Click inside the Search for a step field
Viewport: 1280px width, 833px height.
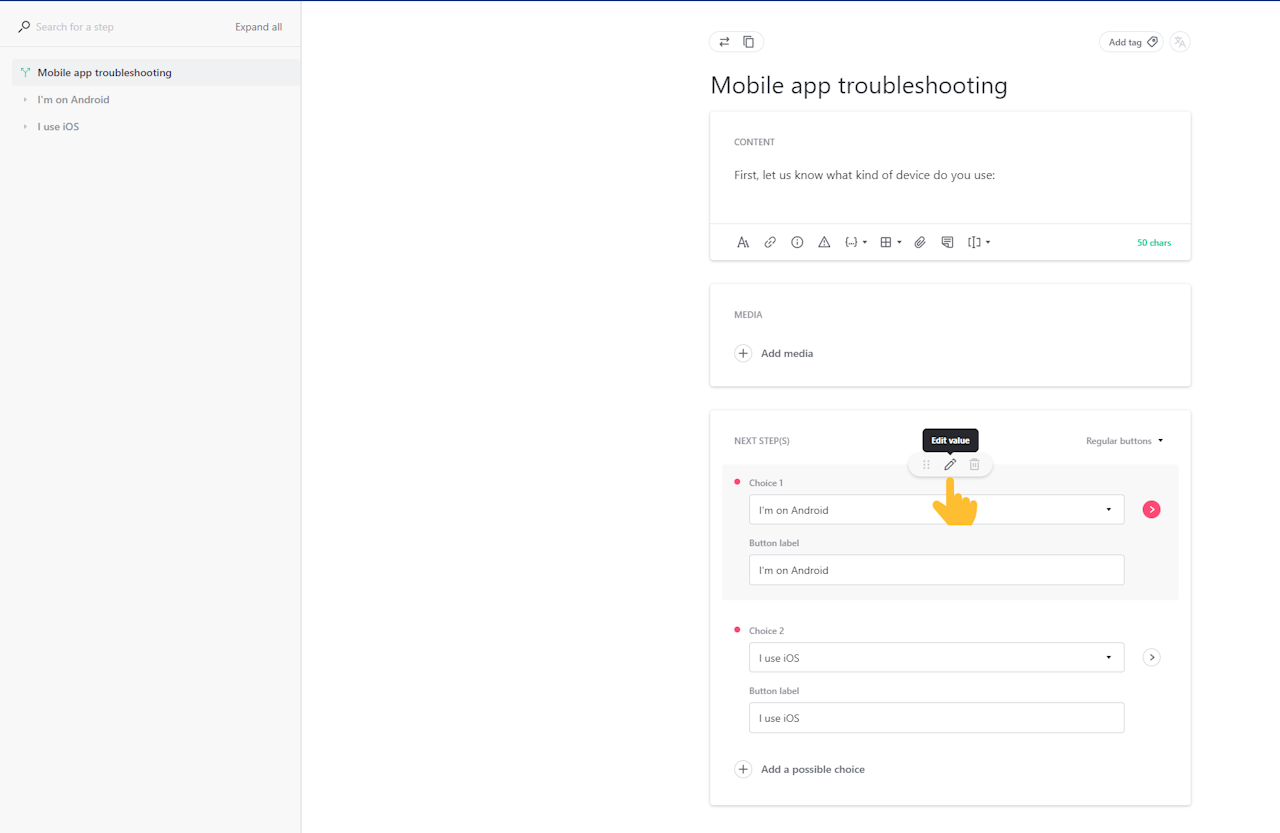(90, 26)
